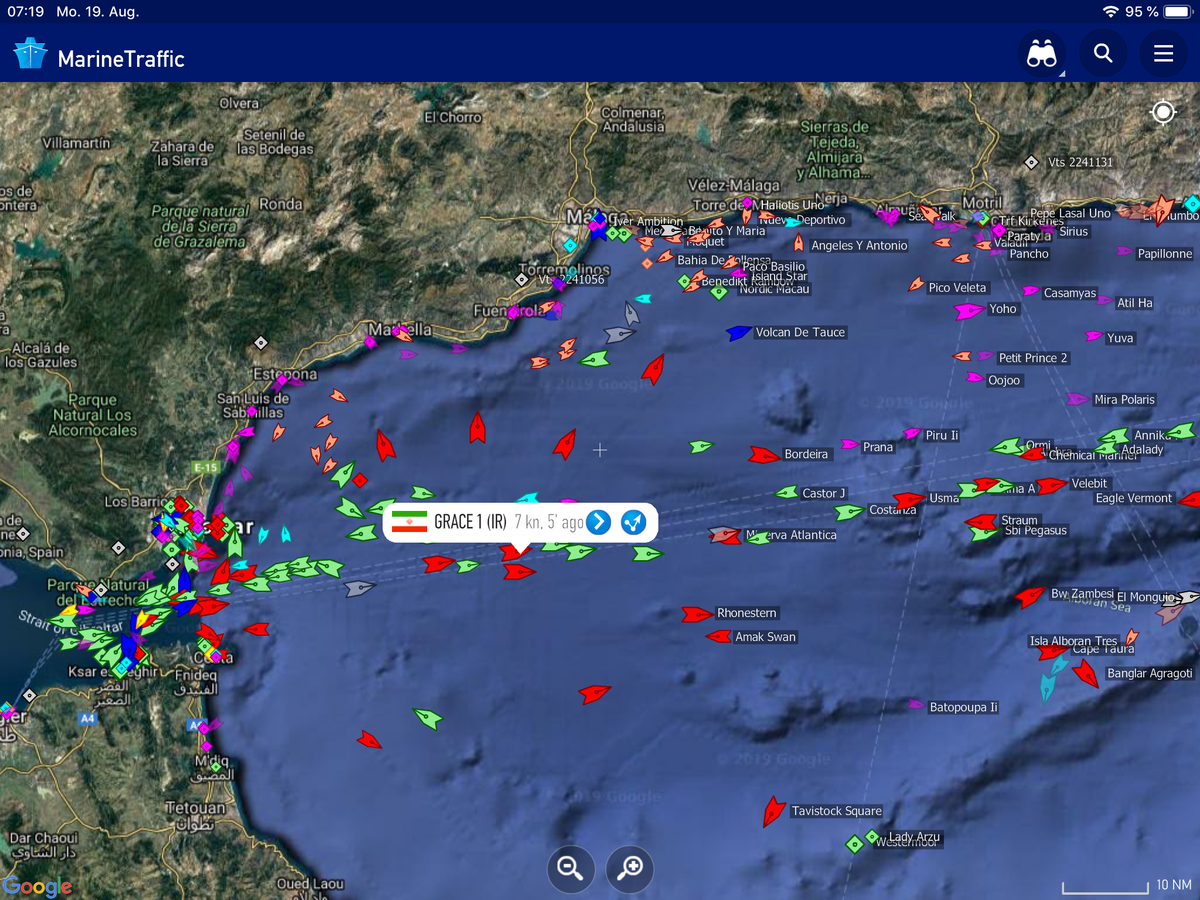Viewport: 1200px width, 900px height.
Task: Select the Vts 2241131 station marker
Action: point(1032,162)
